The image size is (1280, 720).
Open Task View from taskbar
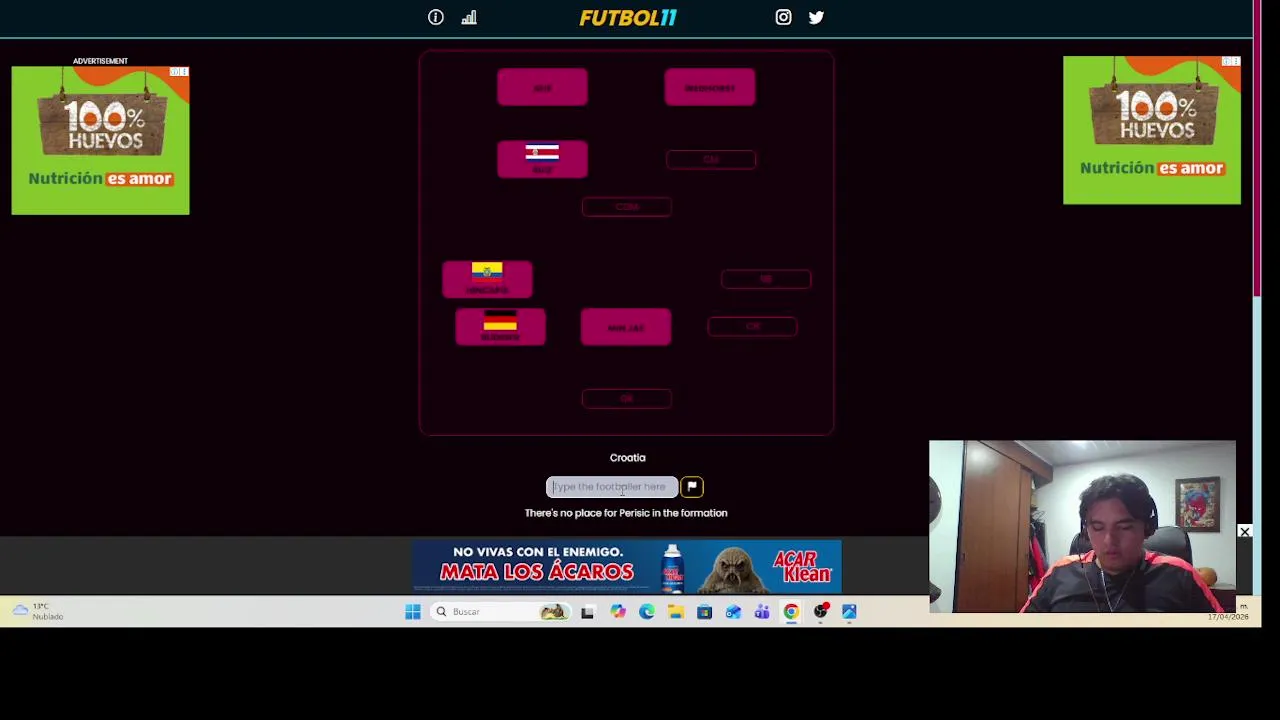[x=587, y=612]
